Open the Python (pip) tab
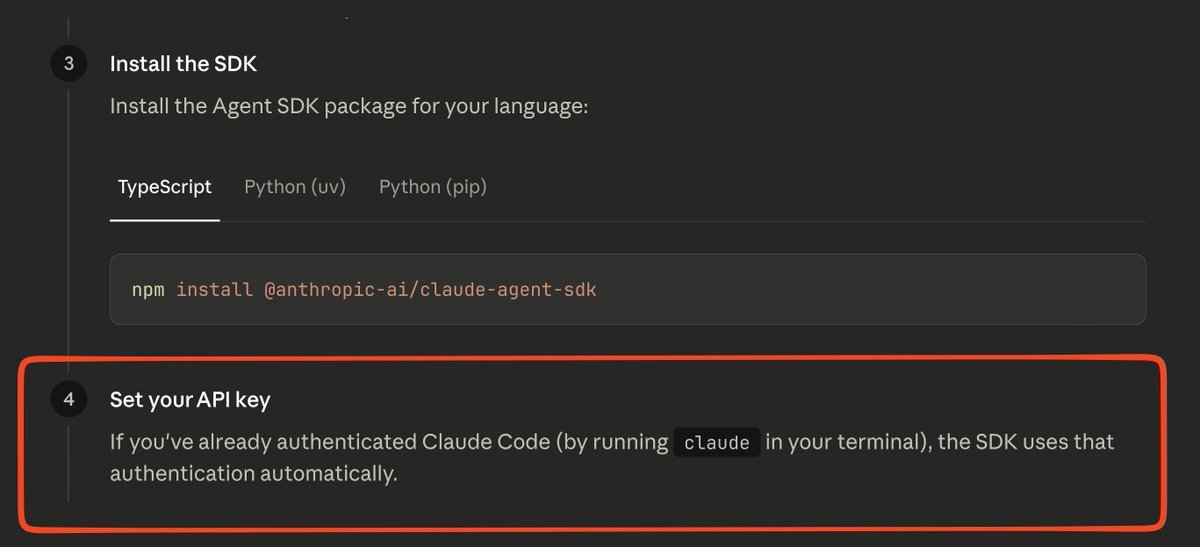 (432, 187)
